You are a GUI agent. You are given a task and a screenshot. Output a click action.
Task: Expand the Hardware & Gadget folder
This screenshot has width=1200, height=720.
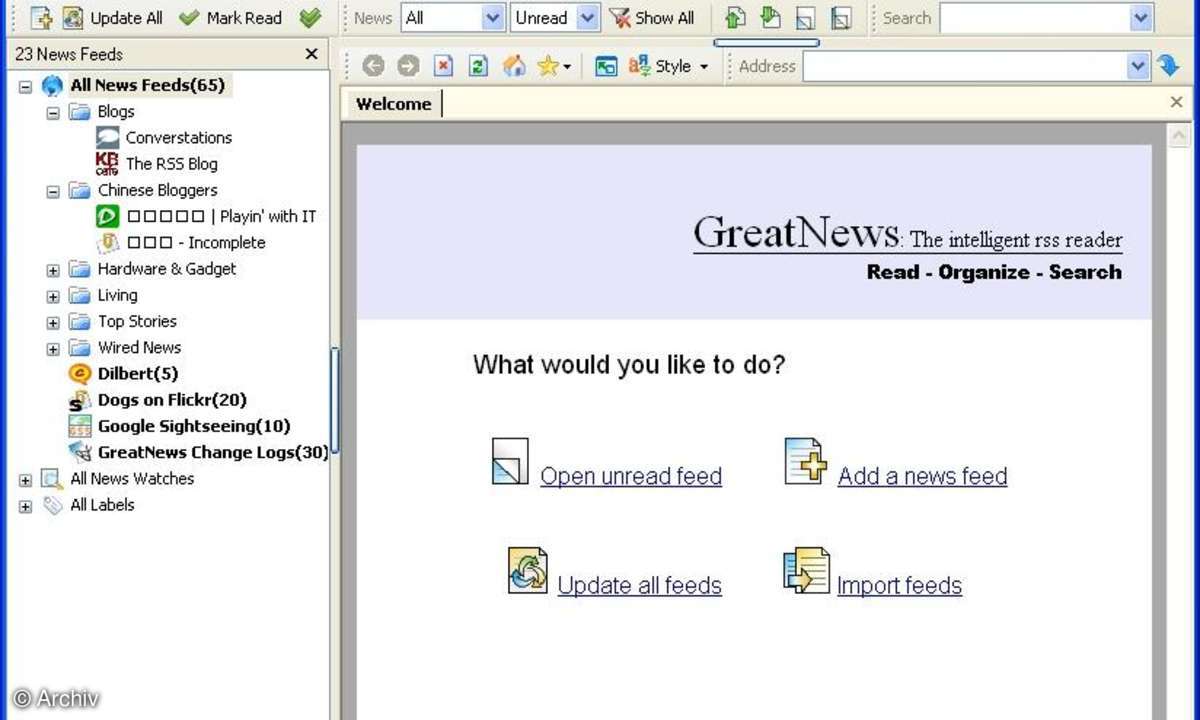coord(53,270)
